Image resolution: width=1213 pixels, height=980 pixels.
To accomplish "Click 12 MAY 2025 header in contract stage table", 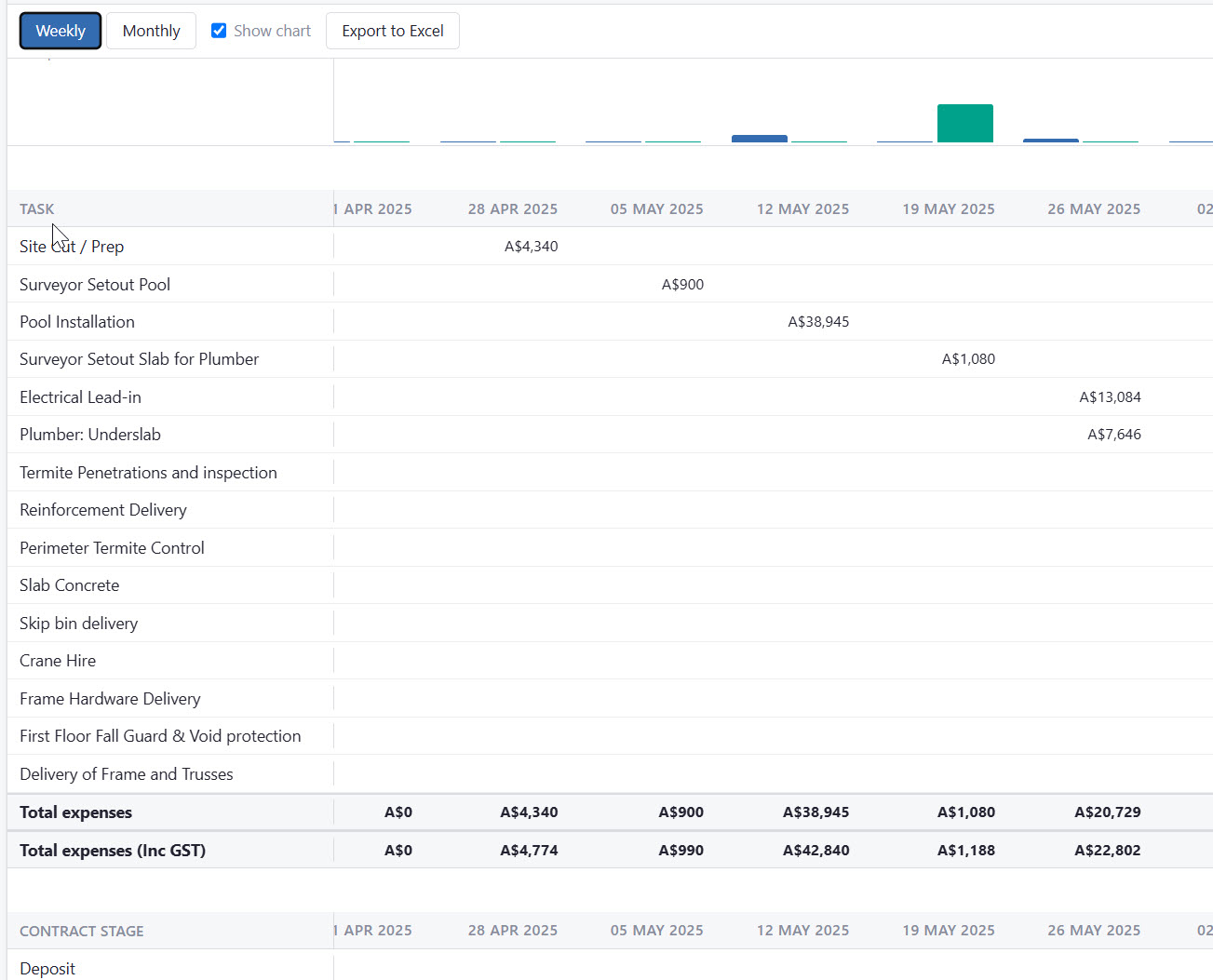I will pos(803,931).
